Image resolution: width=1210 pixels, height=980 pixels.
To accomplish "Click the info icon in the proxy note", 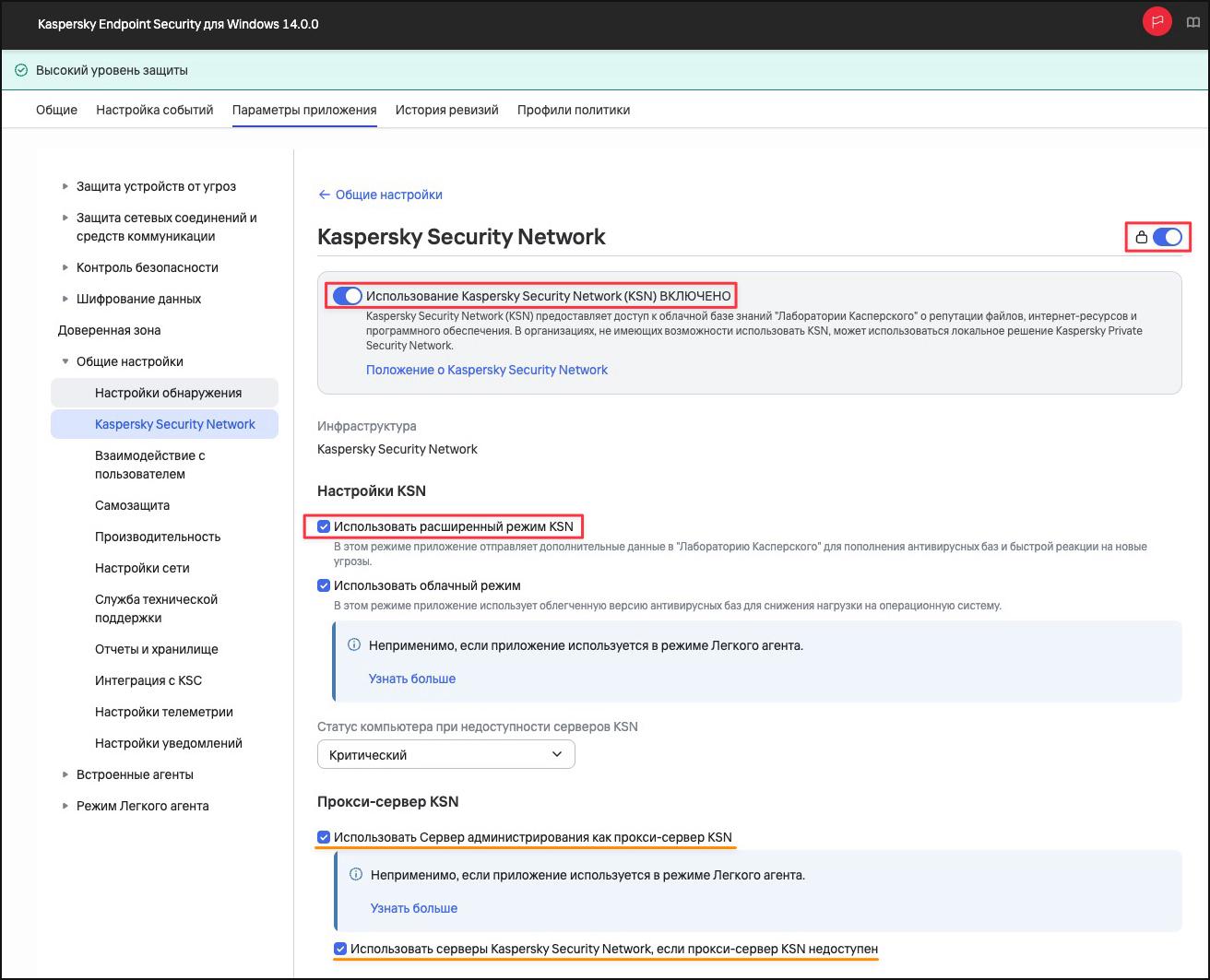I will click(x=355, y=875).
